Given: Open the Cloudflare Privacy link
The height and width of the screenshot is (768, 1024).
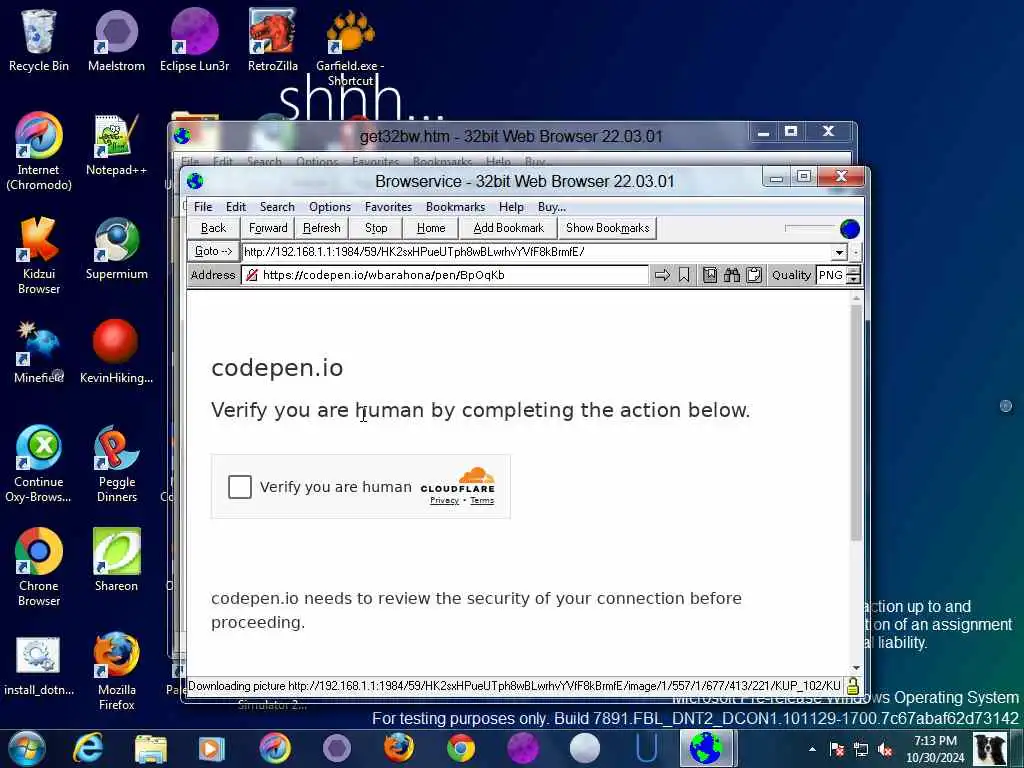Looking at the screenshot, I should coord(444,500).
